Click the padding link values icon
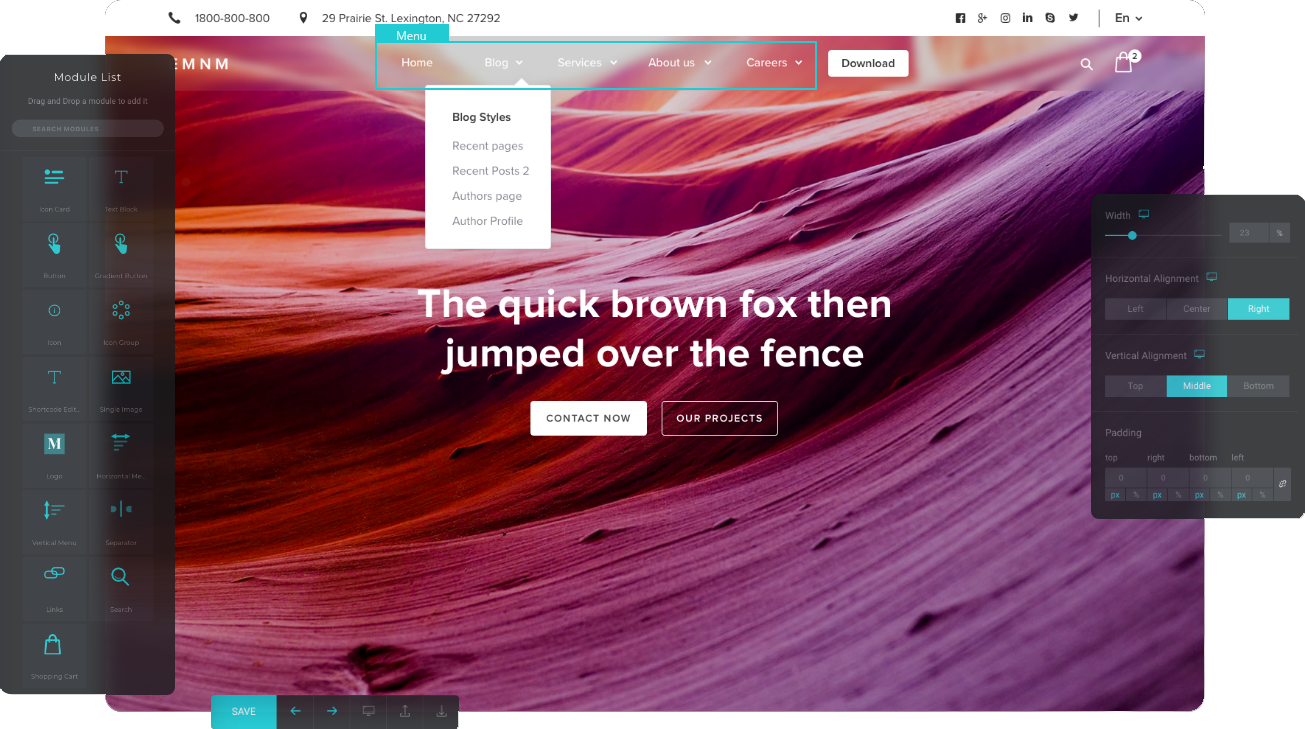The width and height of the screenshot is (1305, 729). pyautogui.click(x=1282, y=484)
